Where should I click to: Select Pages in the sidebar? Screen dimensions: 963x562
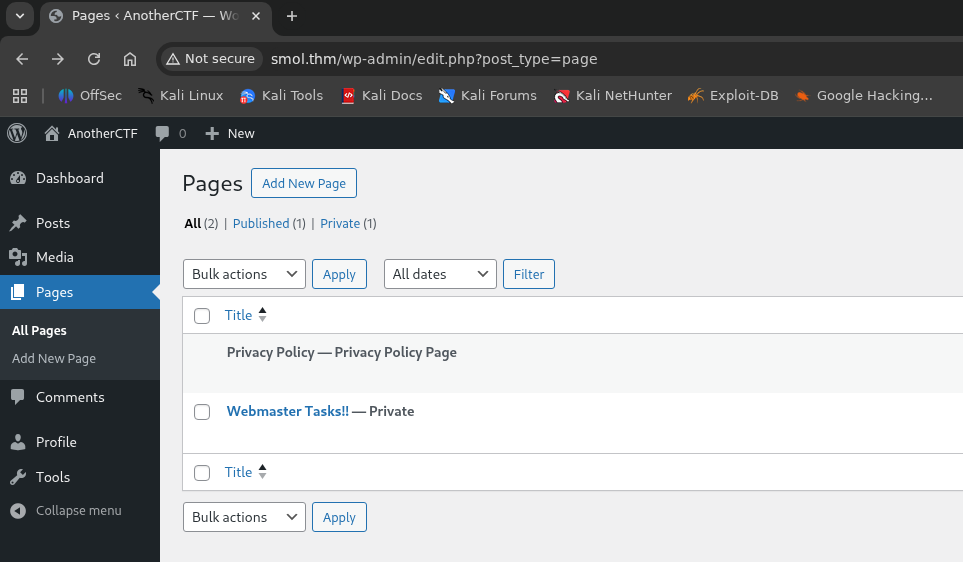click(x=80, y=292)
